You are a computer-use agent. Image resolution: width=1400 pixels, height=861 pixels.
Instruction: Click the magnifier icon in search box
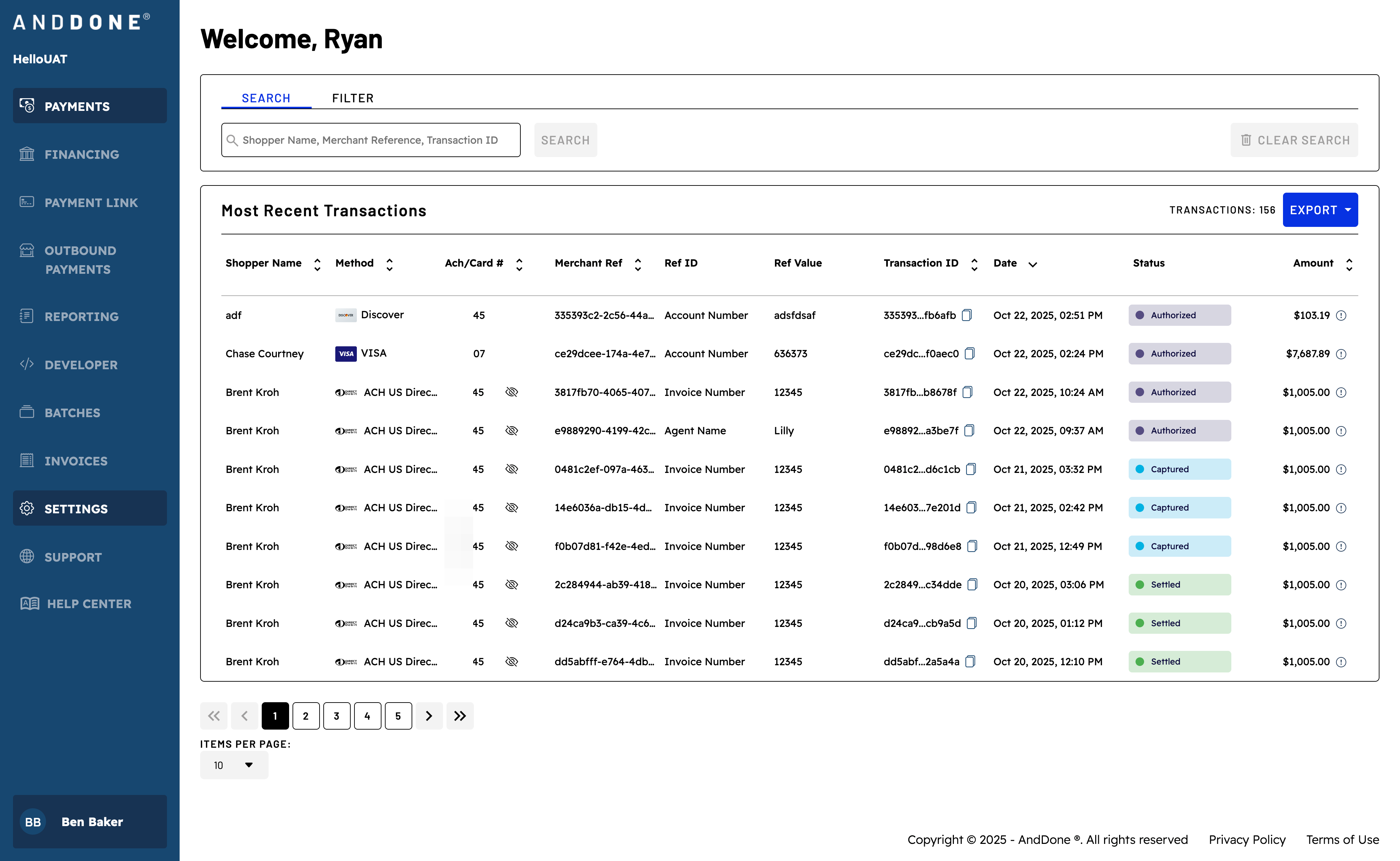point(232,140)
